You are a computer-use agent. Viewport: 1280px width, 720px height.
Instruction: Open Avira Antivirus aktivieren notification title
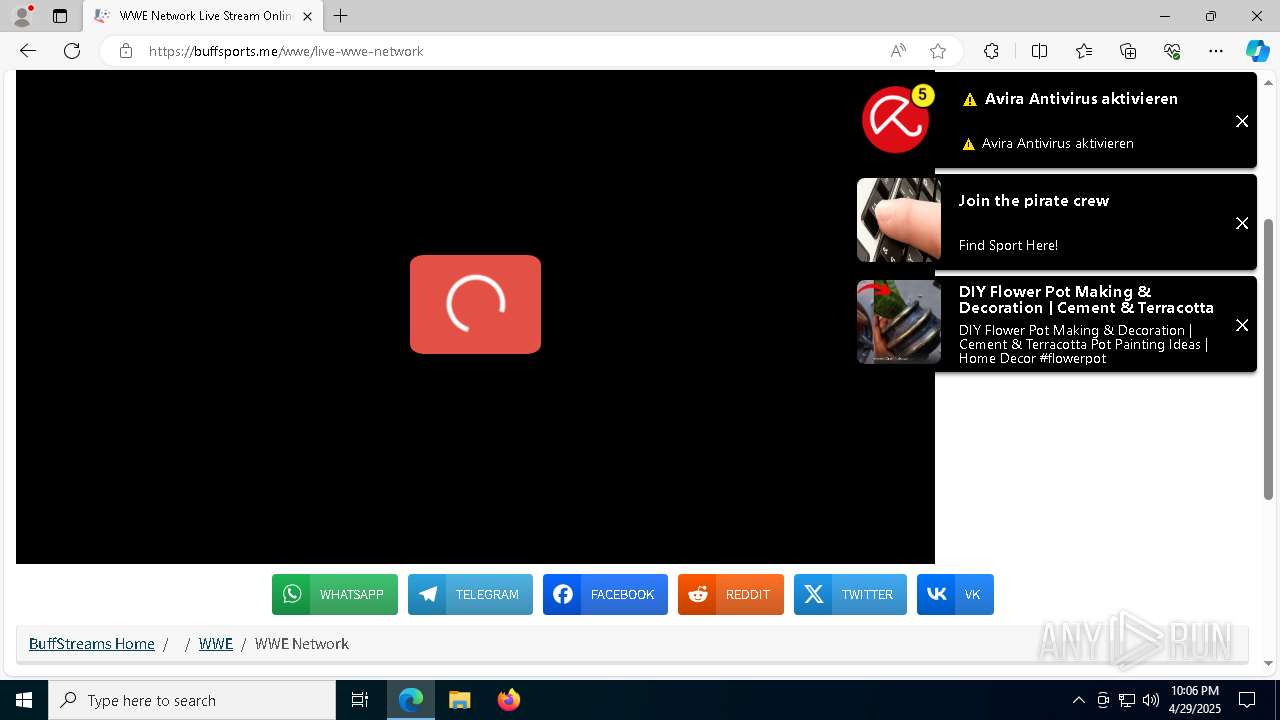pos(1081,98)
